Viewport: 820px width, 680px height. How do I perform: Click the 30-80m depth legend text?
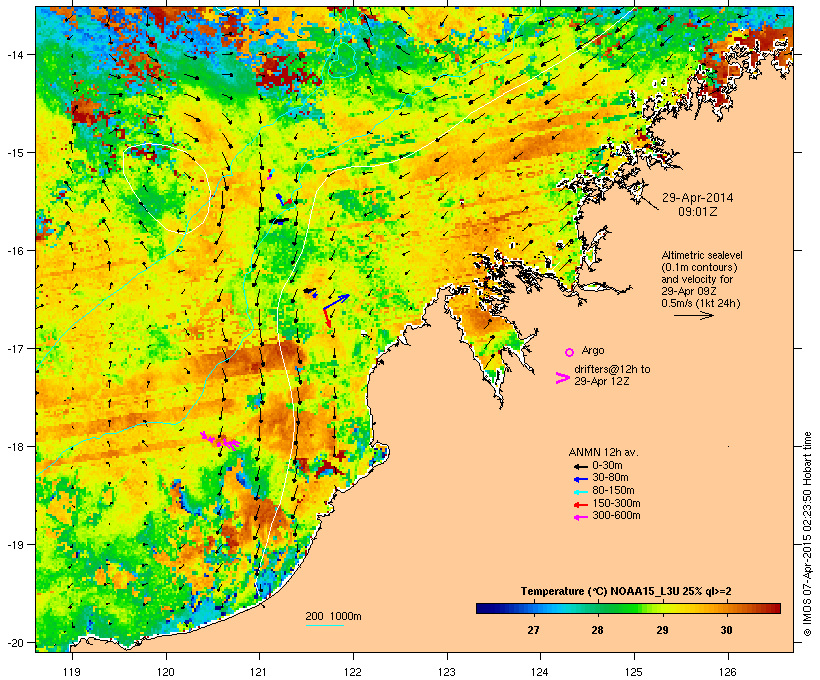tap(610, 478)
